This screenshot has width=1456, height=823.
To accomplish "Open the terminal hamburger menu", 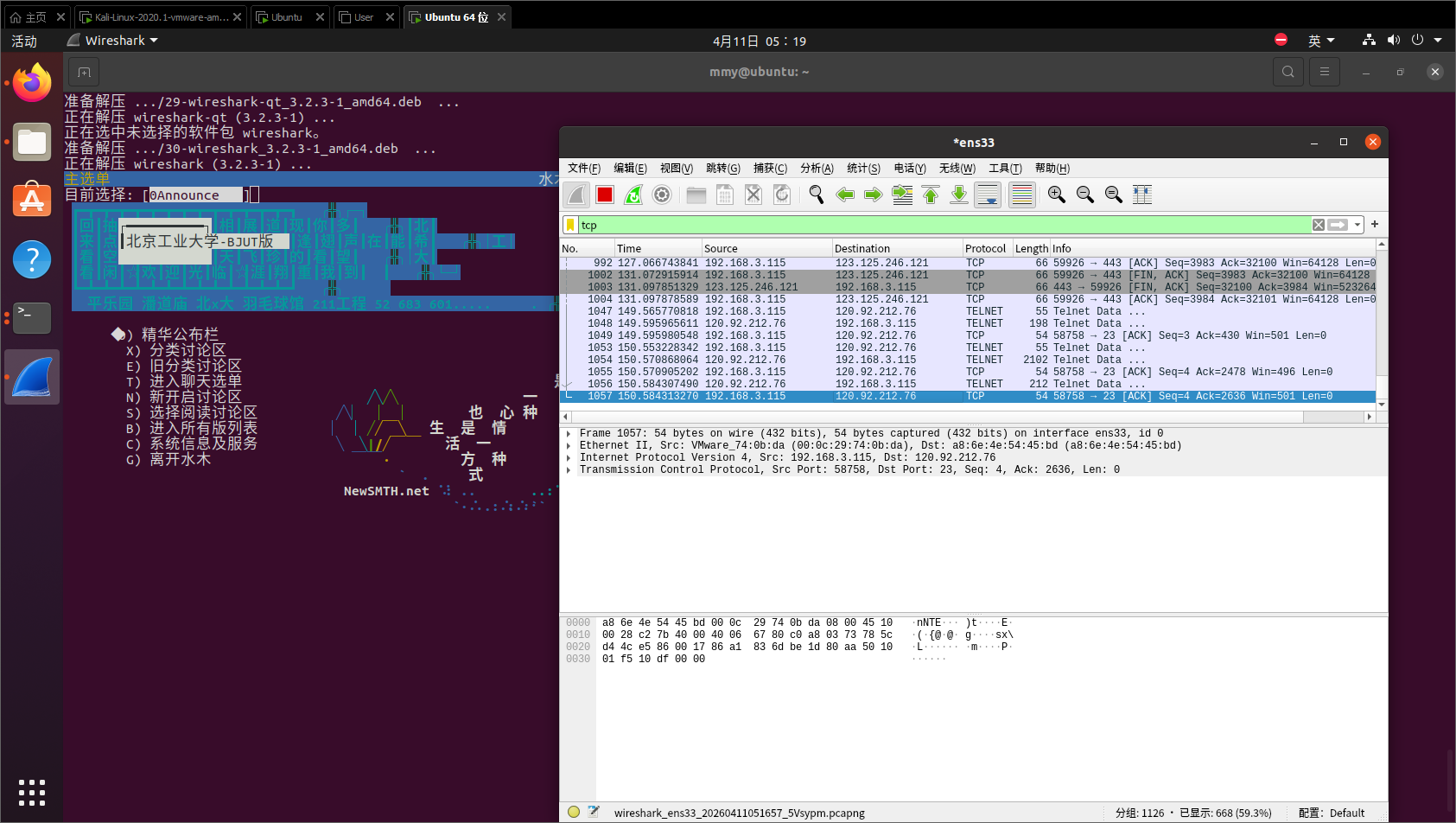I will (x=1325, y=72).
